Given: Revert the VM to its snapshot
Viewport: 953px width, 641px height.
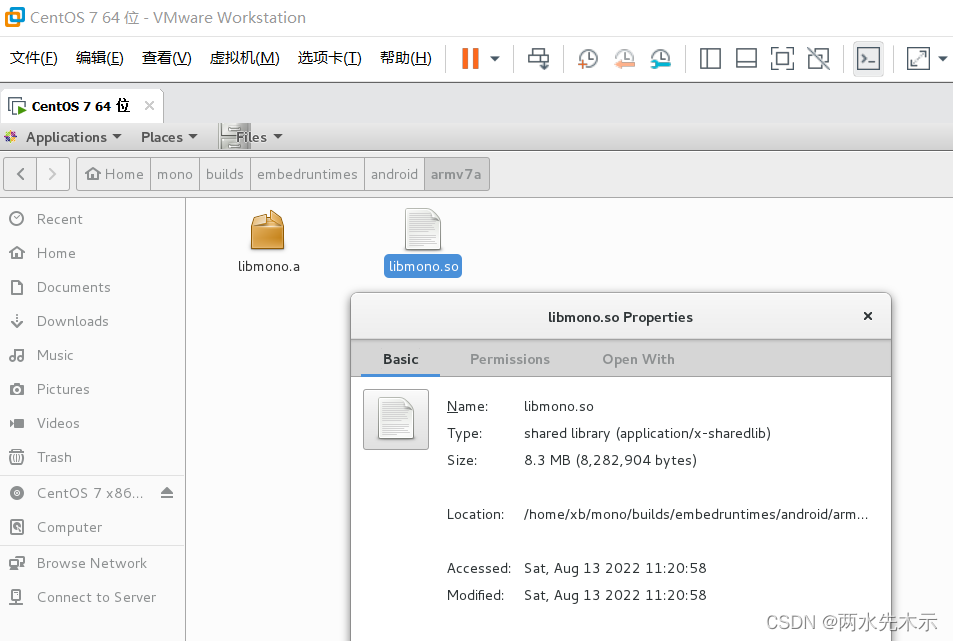Looking at the screenshot, I should click(x=624, y=58).
